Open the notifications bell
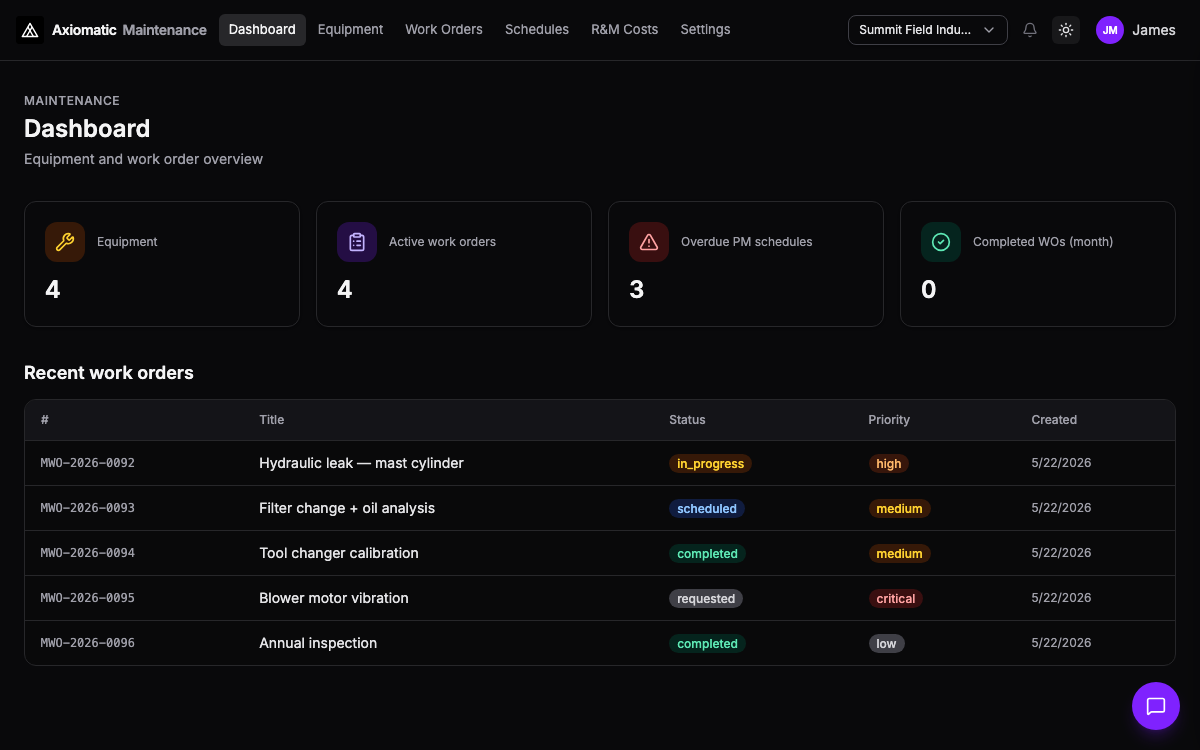This screenshot has height=750, width=1200. (x=1030, y=30)
